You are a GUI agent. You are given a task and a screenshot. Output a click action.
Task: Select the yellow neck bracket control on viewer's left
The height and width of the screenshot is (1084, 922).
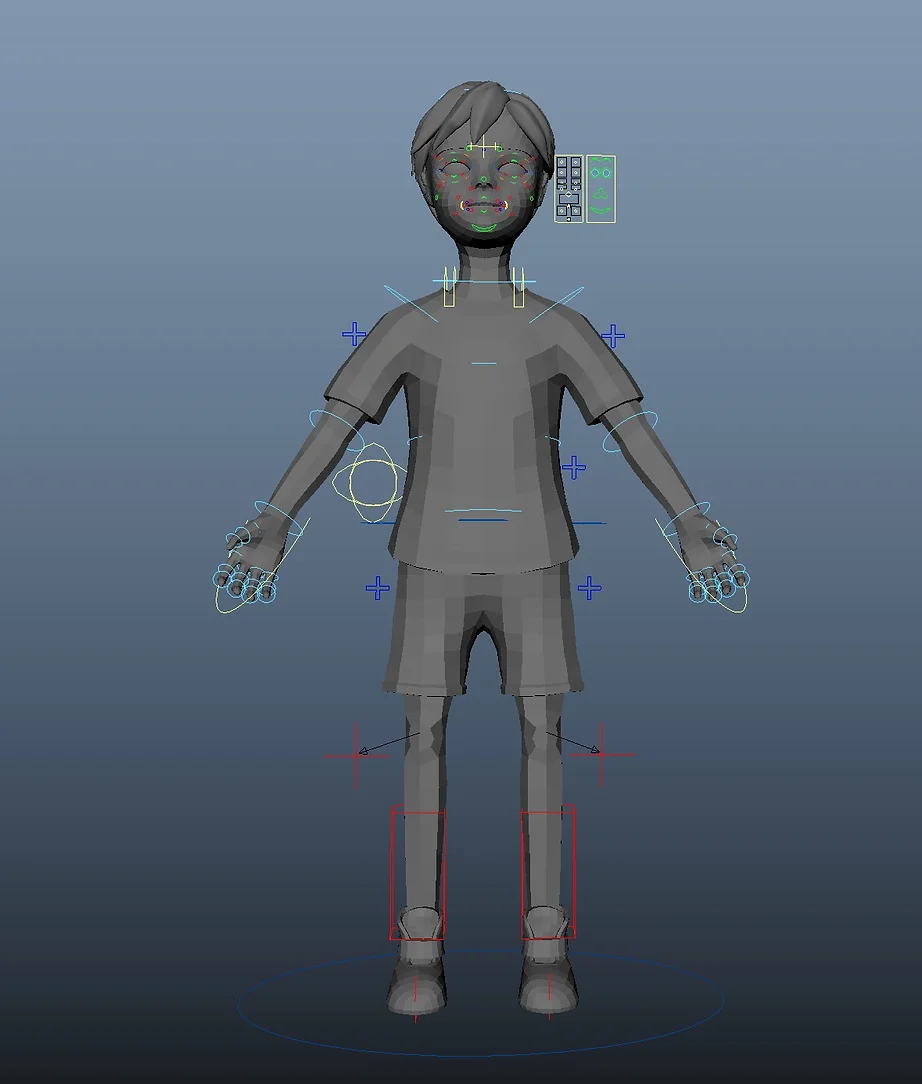click(x=450, y=286)
